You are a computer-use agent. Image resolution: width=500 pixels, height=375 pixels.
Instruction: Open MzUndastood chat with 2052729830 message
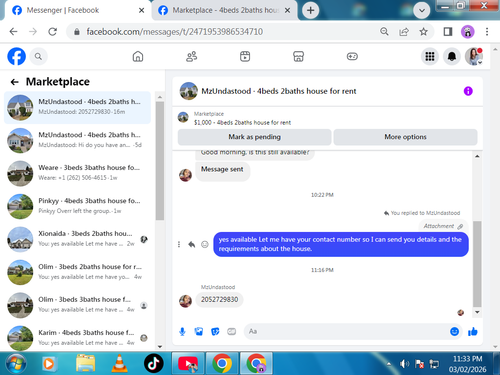tap(77, 107)
